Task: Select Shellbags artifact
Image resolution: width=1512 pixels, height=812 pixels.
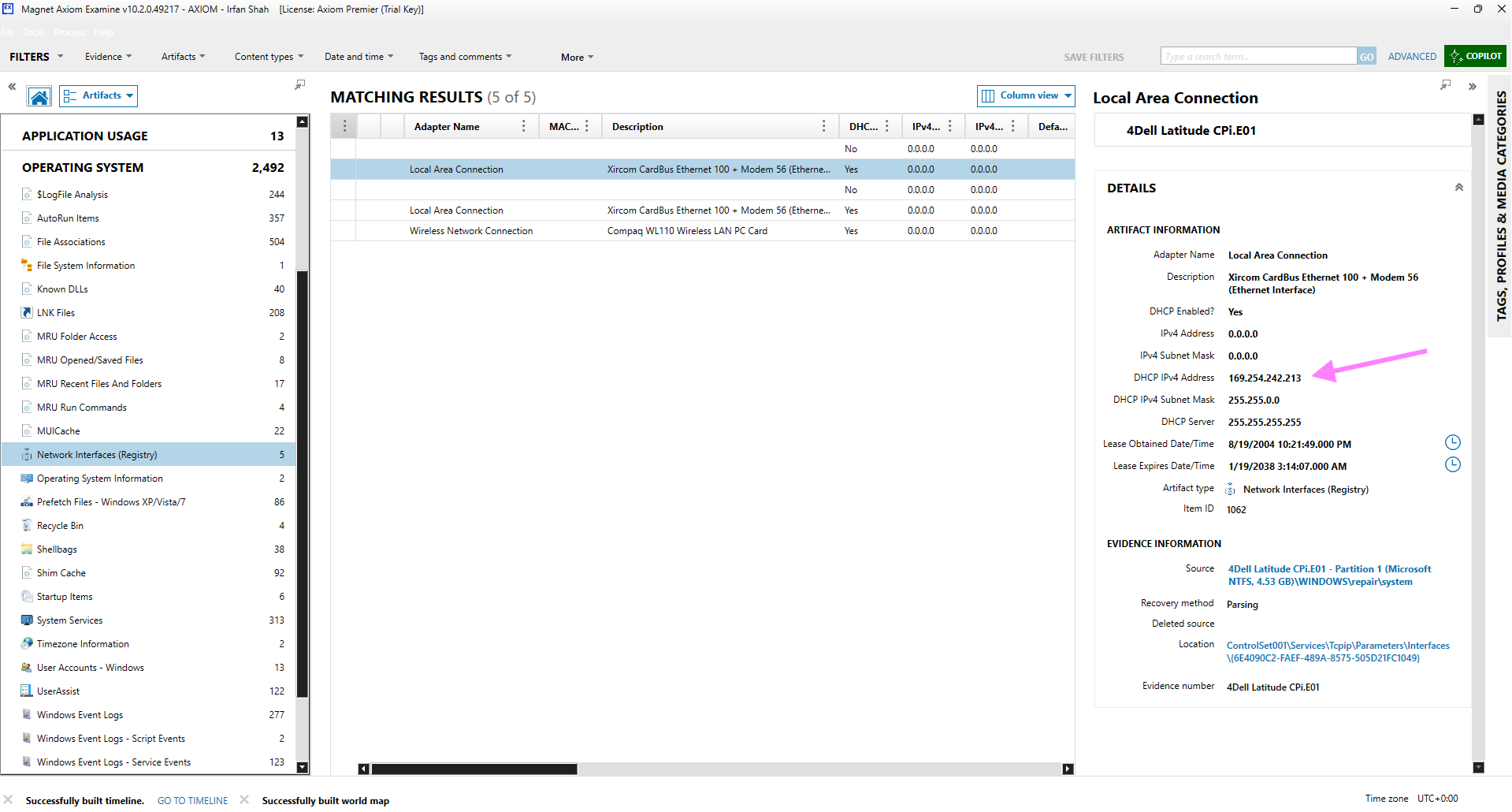Action: [148, 549]
